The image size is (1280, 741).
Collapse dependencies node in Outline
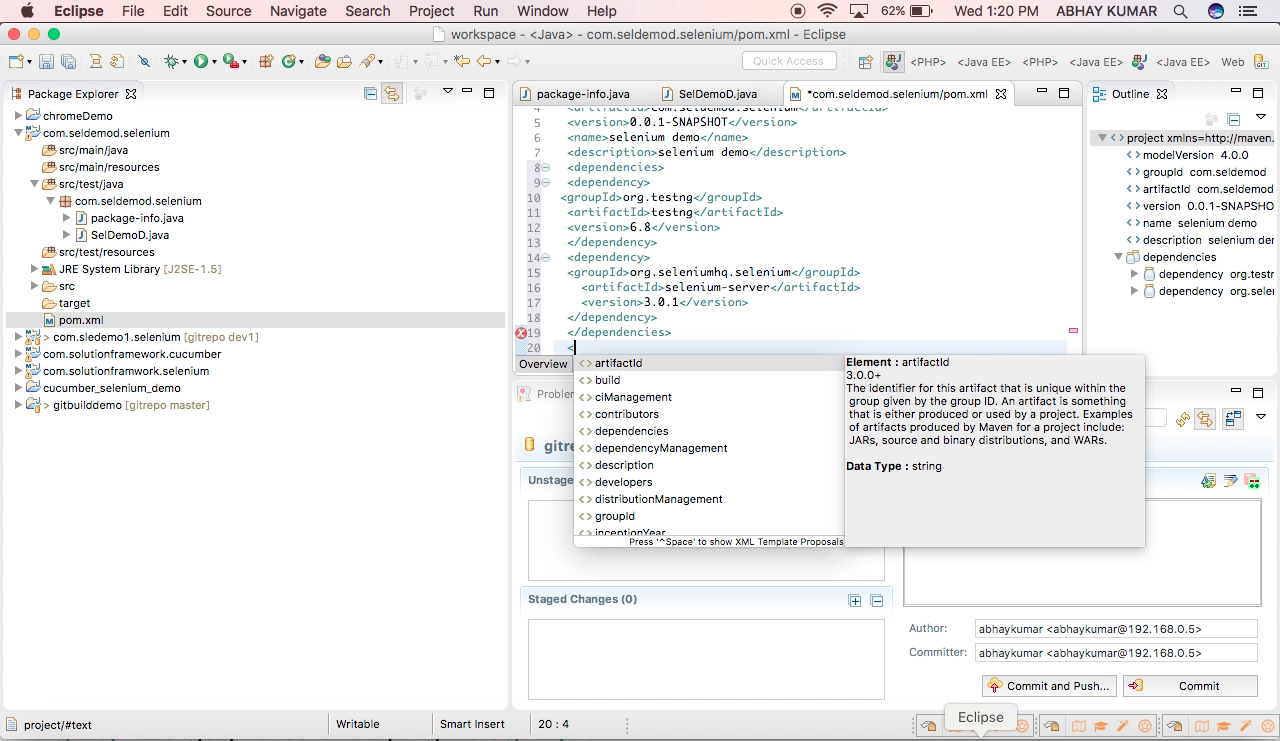(x=1118, y=257)
